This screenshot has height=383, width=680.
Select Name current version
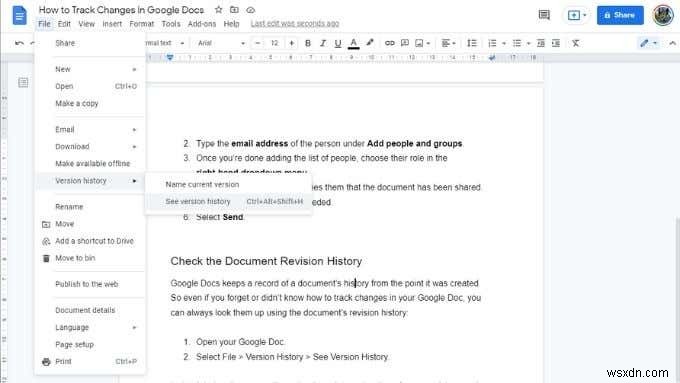click(x=228, y=184)
